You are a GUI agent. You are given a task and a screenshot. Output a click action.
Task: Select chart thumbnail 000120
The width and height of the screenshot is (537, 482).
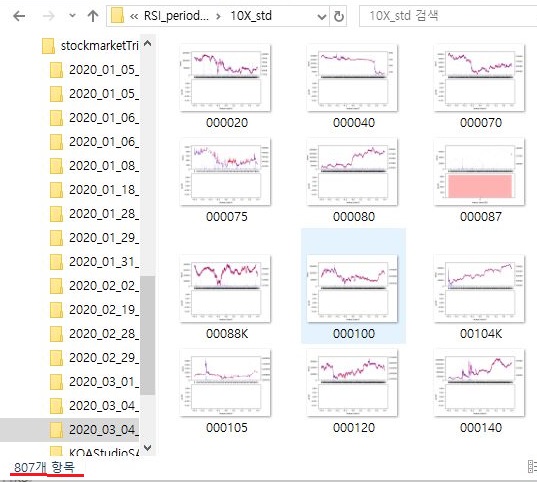pos(352,383)
